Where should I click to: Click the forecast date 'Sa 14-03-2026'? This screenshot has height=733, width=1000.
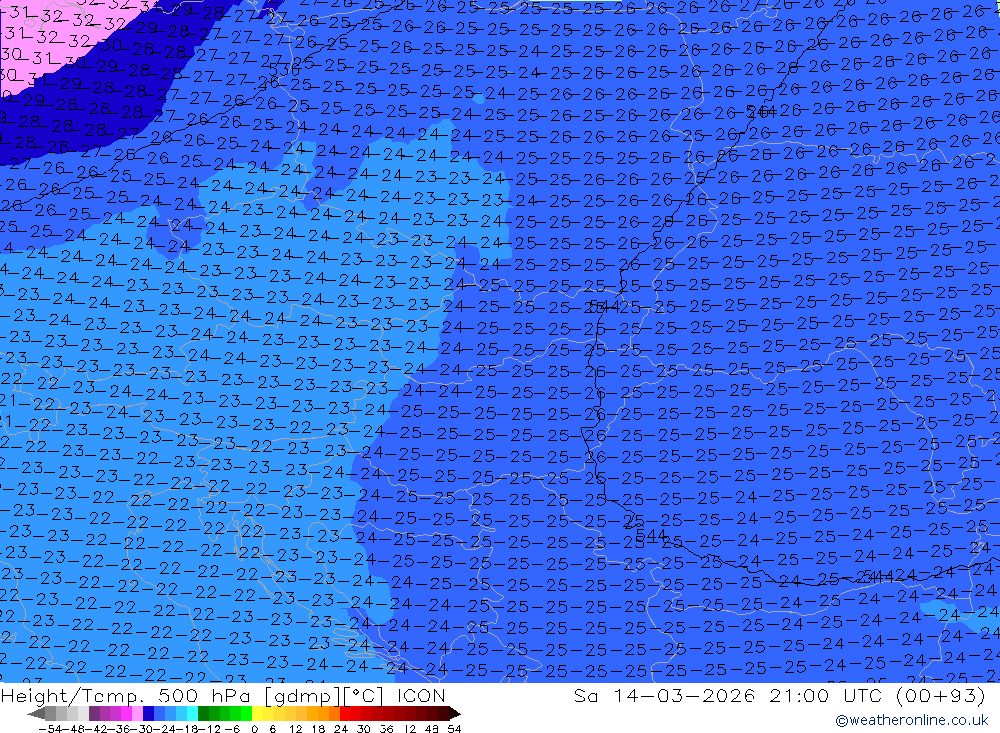click(x=664, y=695)
